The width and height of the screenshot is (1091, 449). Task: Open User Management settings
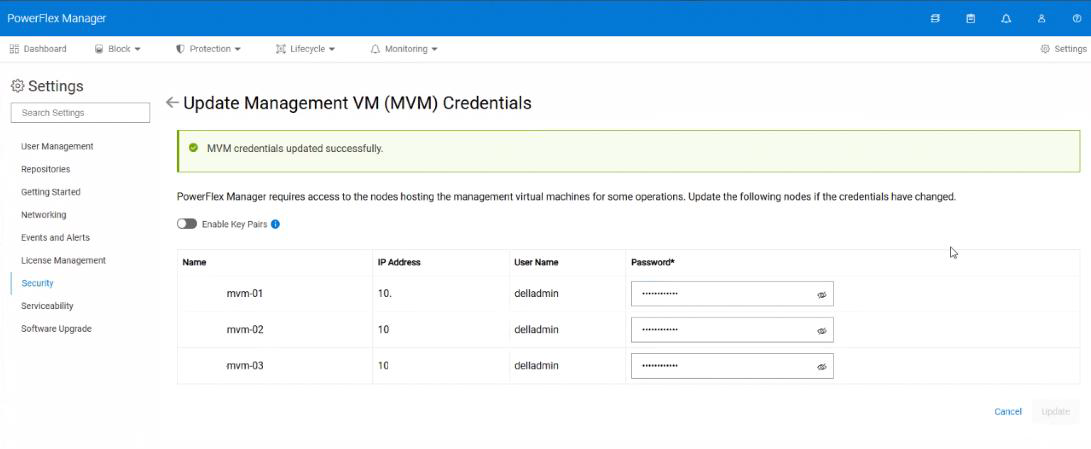pyautogui.click(x=57, y=146)
